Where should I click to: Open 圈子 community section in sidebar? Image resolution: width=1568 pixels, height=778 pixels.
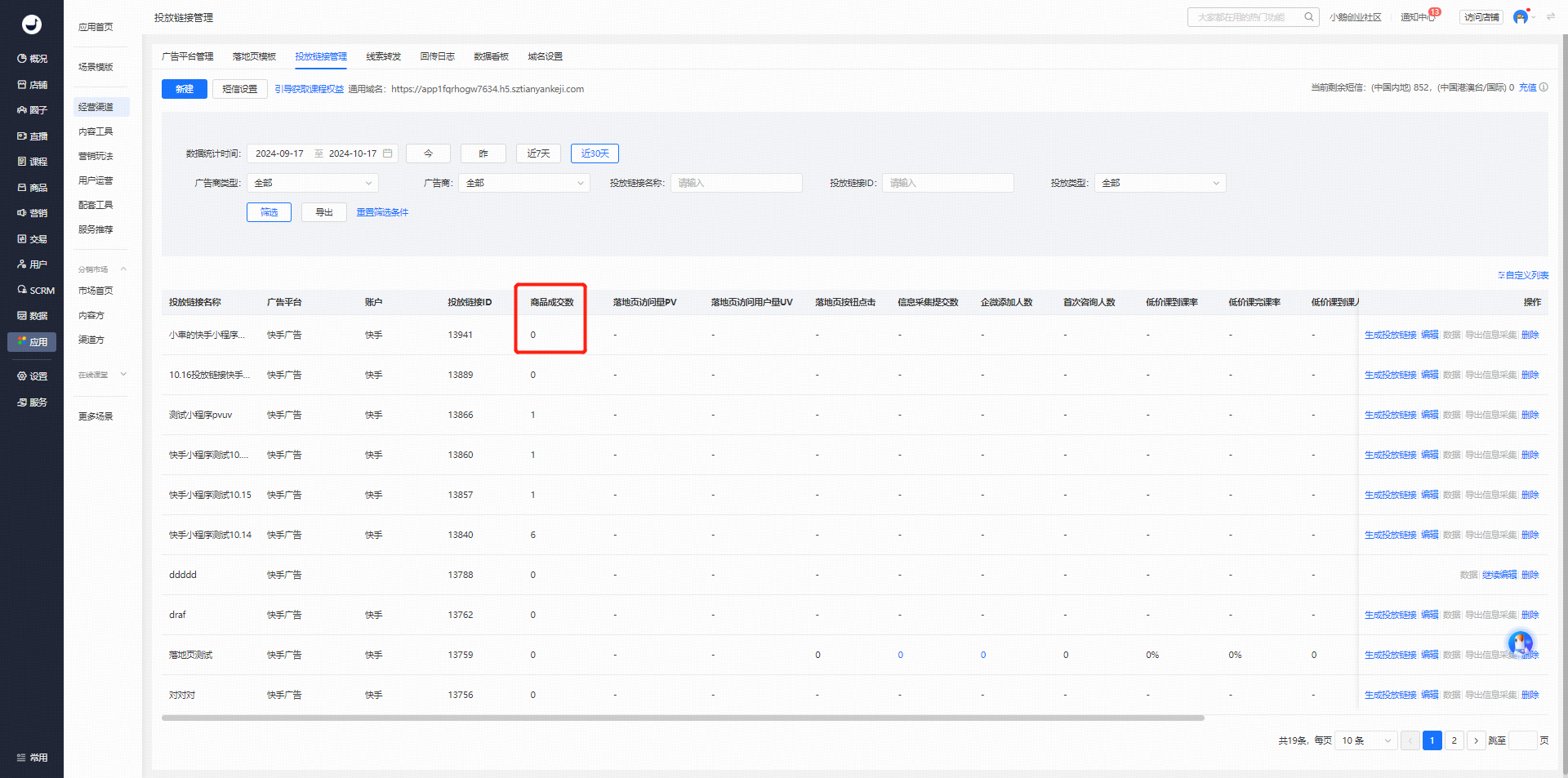(x=32, y=110)
